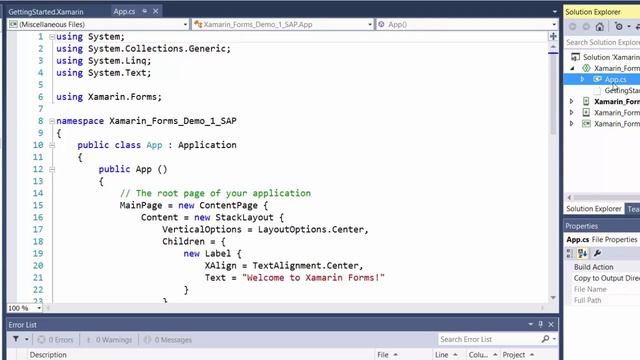Click the Pending Changes Filter icon
Viewport: 640px width, 360px height.
619,27
